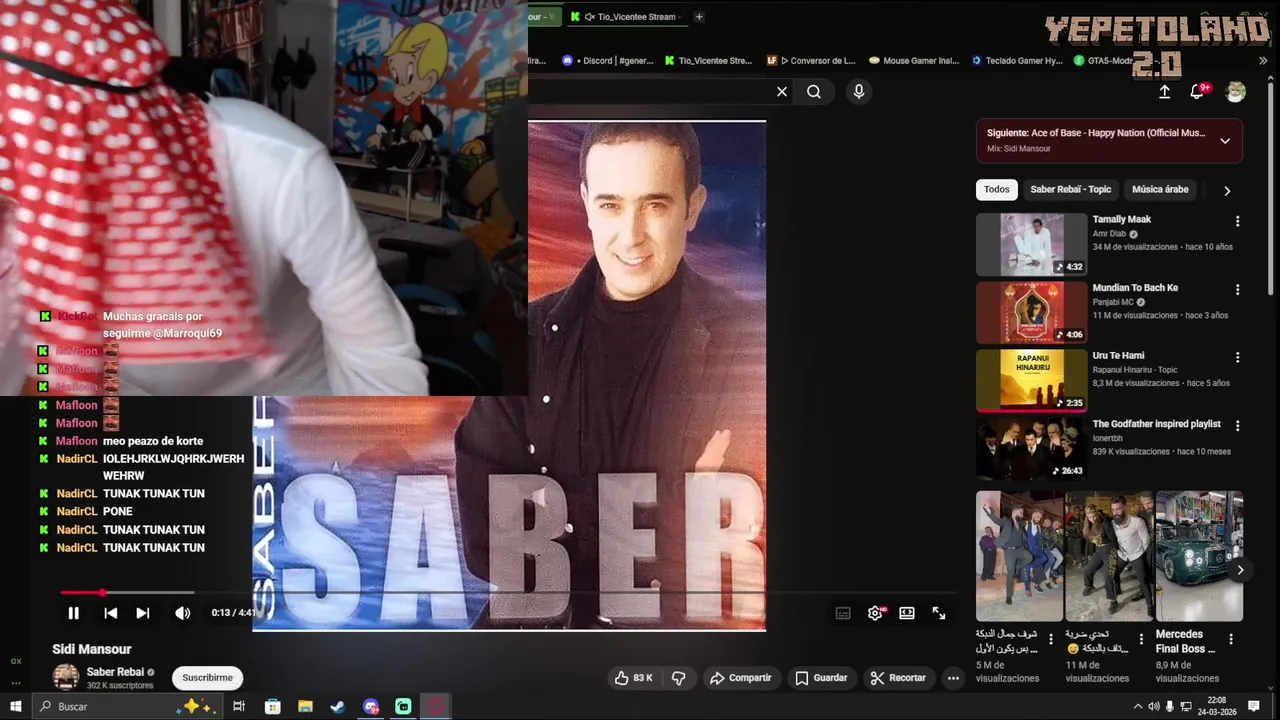Open the Saber Rebaï channel name
The height and width of the screenshot is (720, 1280).
click(x=115, y=672)
